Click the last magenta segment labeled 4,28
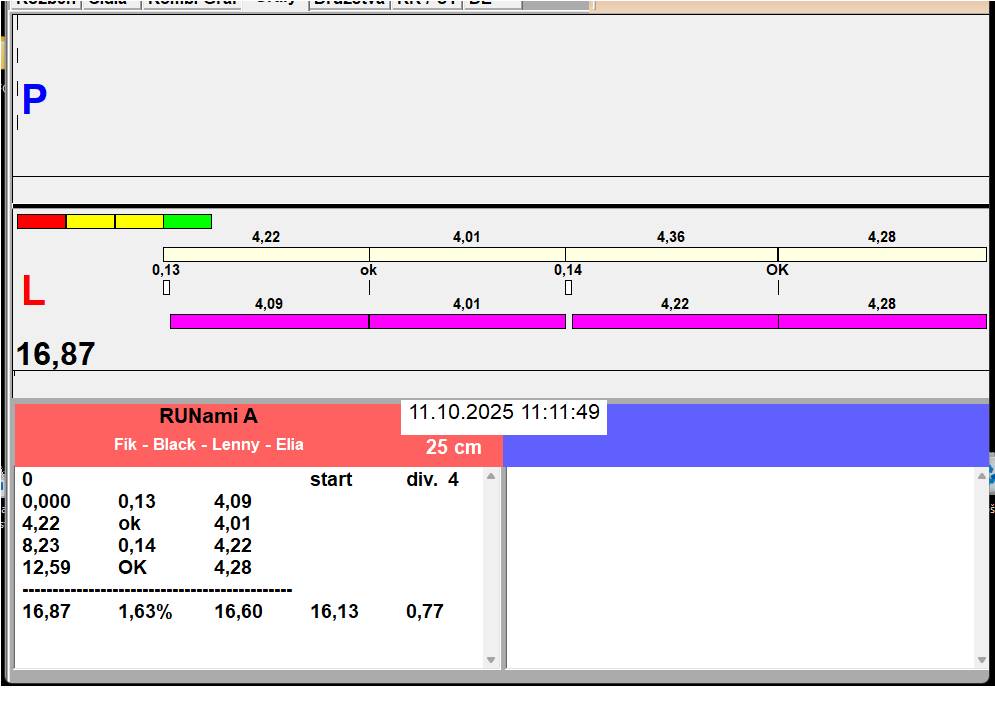 (x=882, y=321)
